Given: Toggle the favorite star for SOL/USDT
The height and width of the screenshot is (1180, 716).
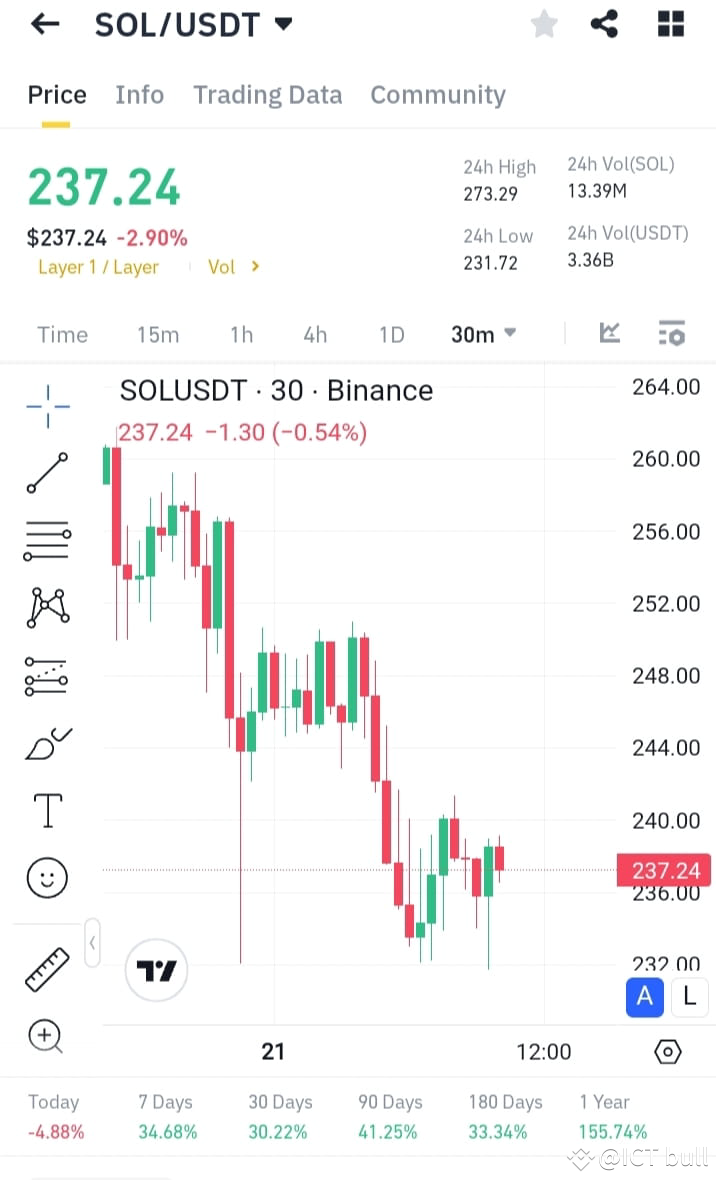Looking at the screenshot, I should coord(544,23).
